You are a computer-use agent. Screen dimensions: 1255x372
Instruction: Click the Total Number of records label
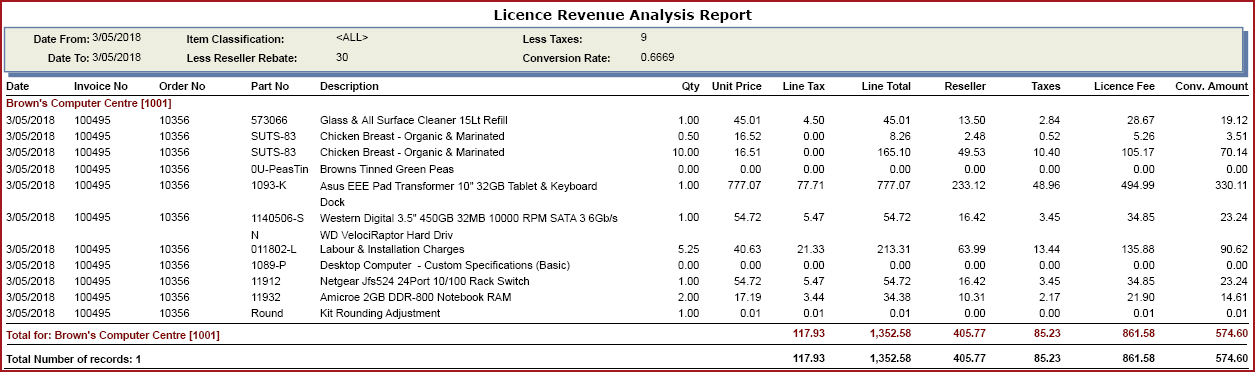74,358
